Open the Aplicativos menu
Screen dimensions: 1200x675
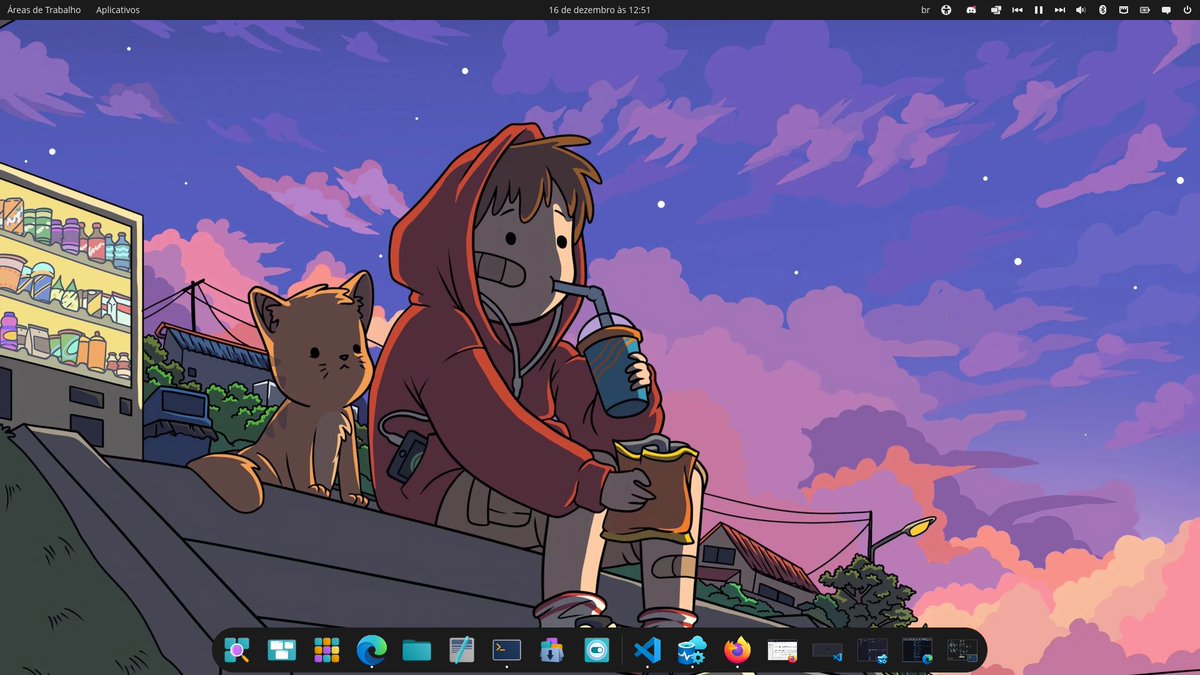(118, 10)
